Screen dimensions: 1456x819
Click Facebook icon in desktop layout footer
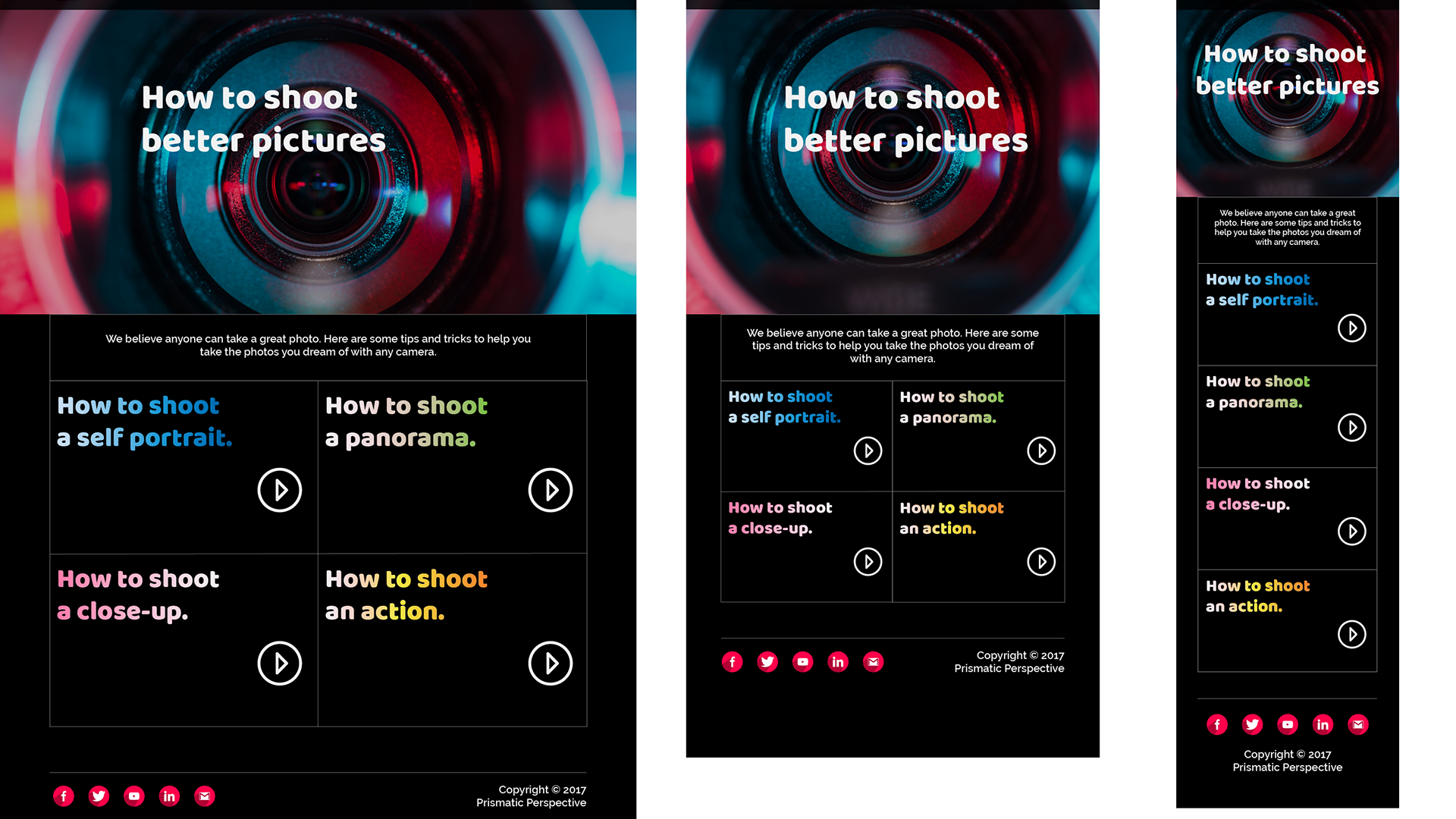pos(64,795)
